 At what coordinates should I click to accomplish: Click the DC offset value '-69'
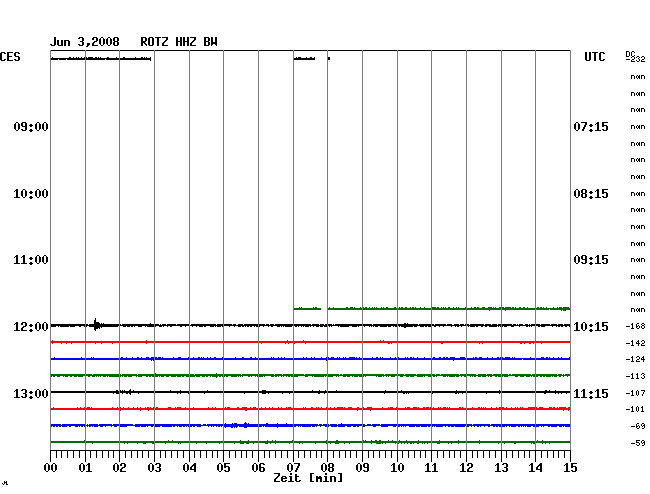coord(638,426)
